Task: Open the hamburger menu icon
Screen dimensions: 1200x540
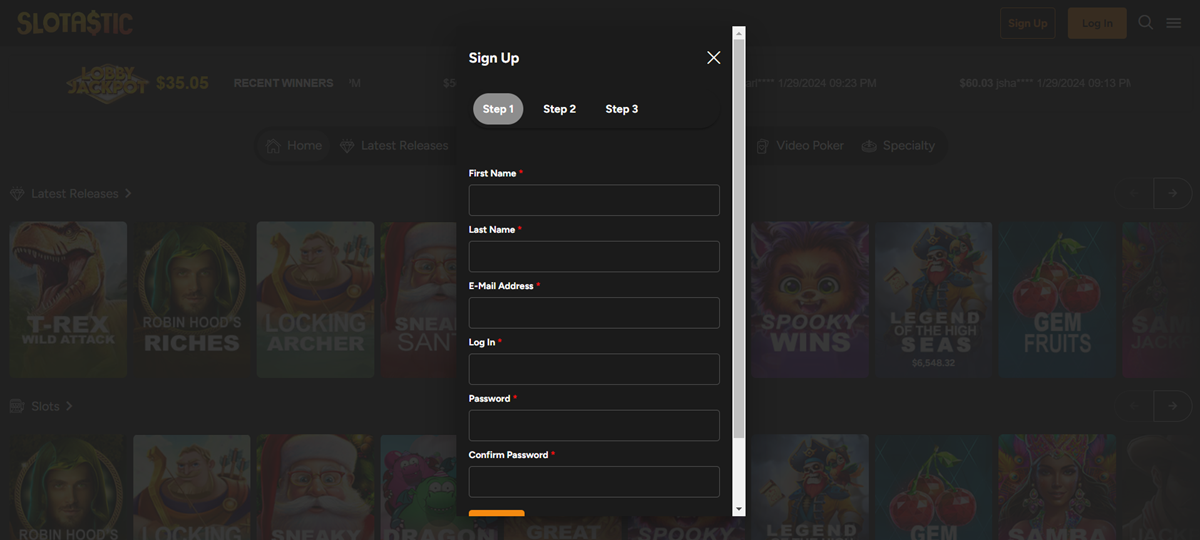Action: pyautogui.click(x=1174, y=22)
